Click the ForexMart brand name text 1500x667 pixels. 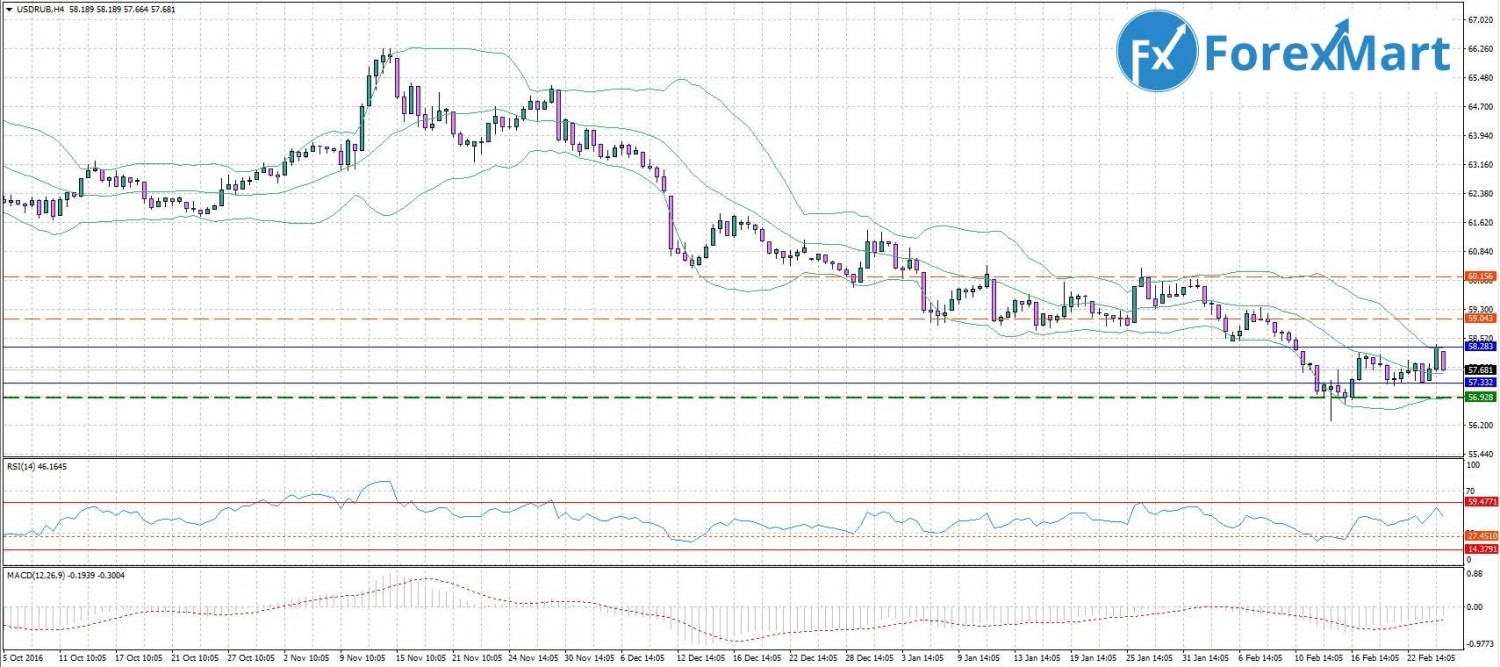[1327, 52]
